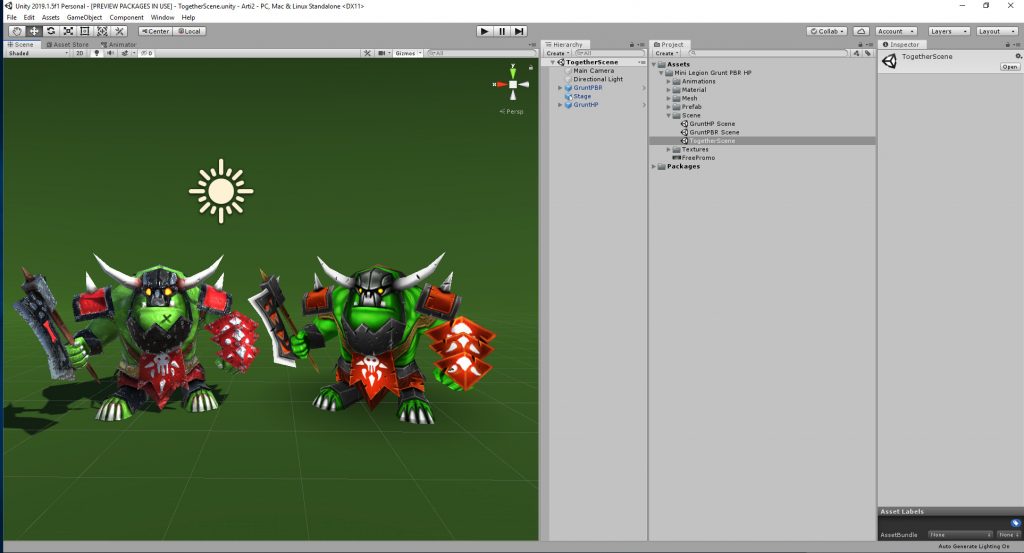Select the Hand tool in toolbar
Image resolution: width=1024 pixels, height=553 pixels.
coord(17,31)
